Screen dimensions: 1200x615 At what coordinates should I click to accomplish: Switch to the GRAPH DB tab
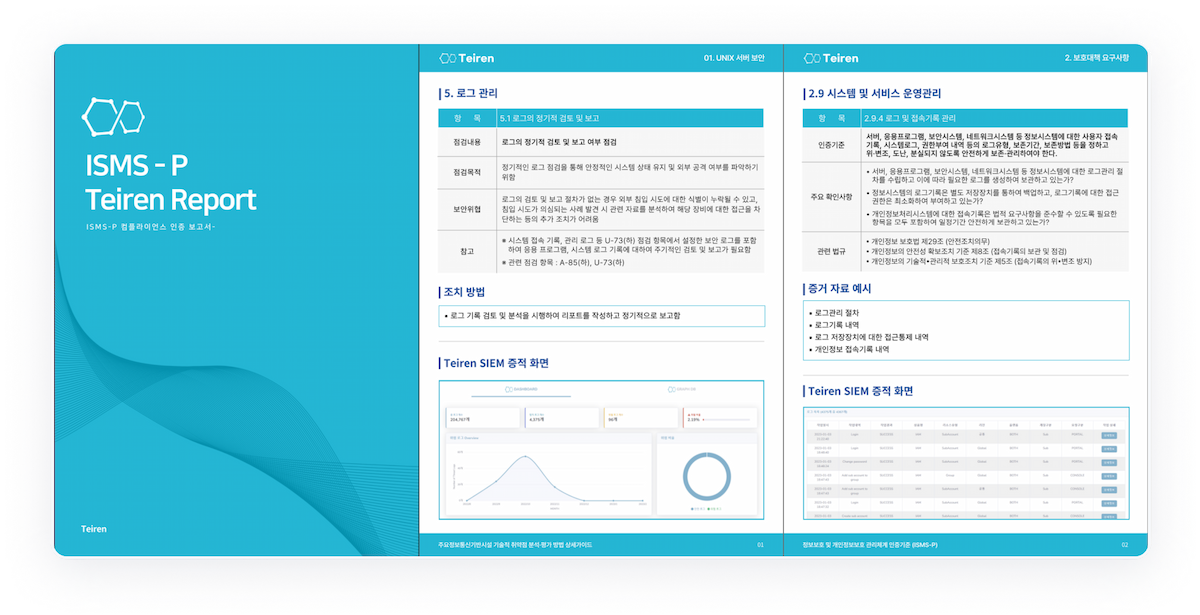(680, 388)
